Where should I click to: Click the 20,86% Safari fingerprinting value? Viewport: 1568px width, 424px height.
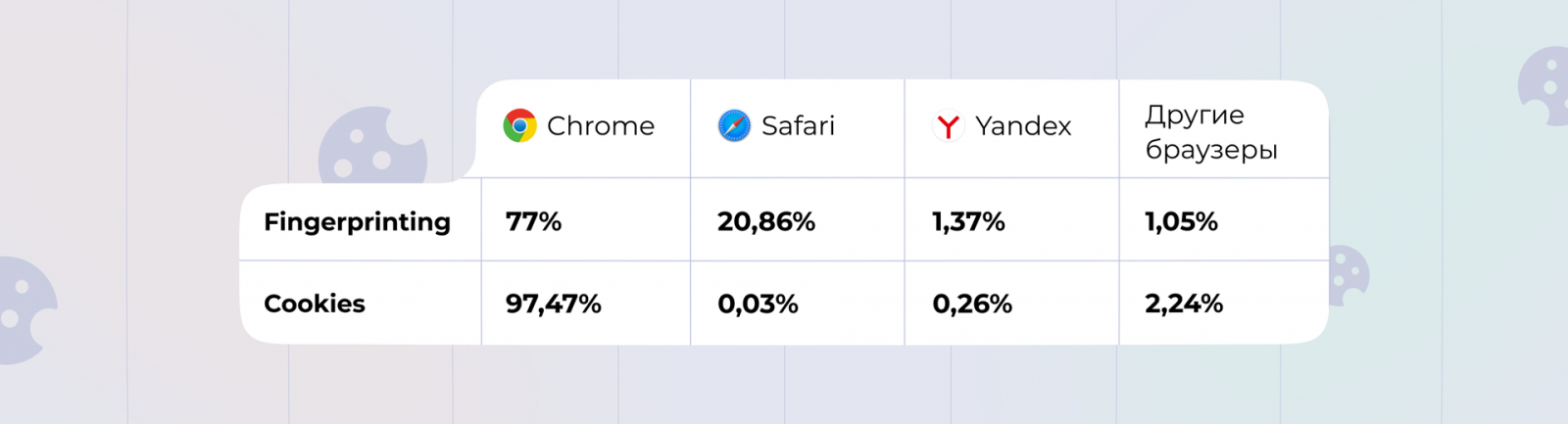[766, 222]
